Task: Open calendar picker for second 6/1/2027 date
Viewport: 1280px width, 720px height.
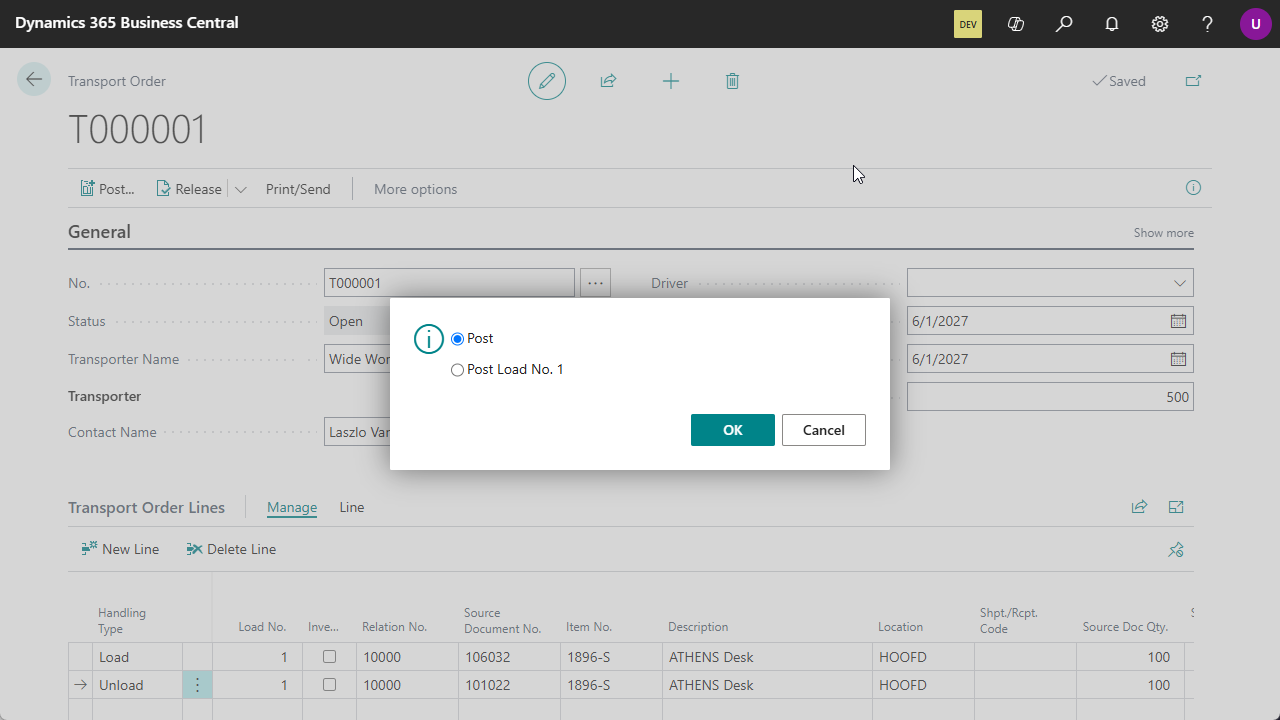Action: pyautogui.click(x=1178, y=359)
